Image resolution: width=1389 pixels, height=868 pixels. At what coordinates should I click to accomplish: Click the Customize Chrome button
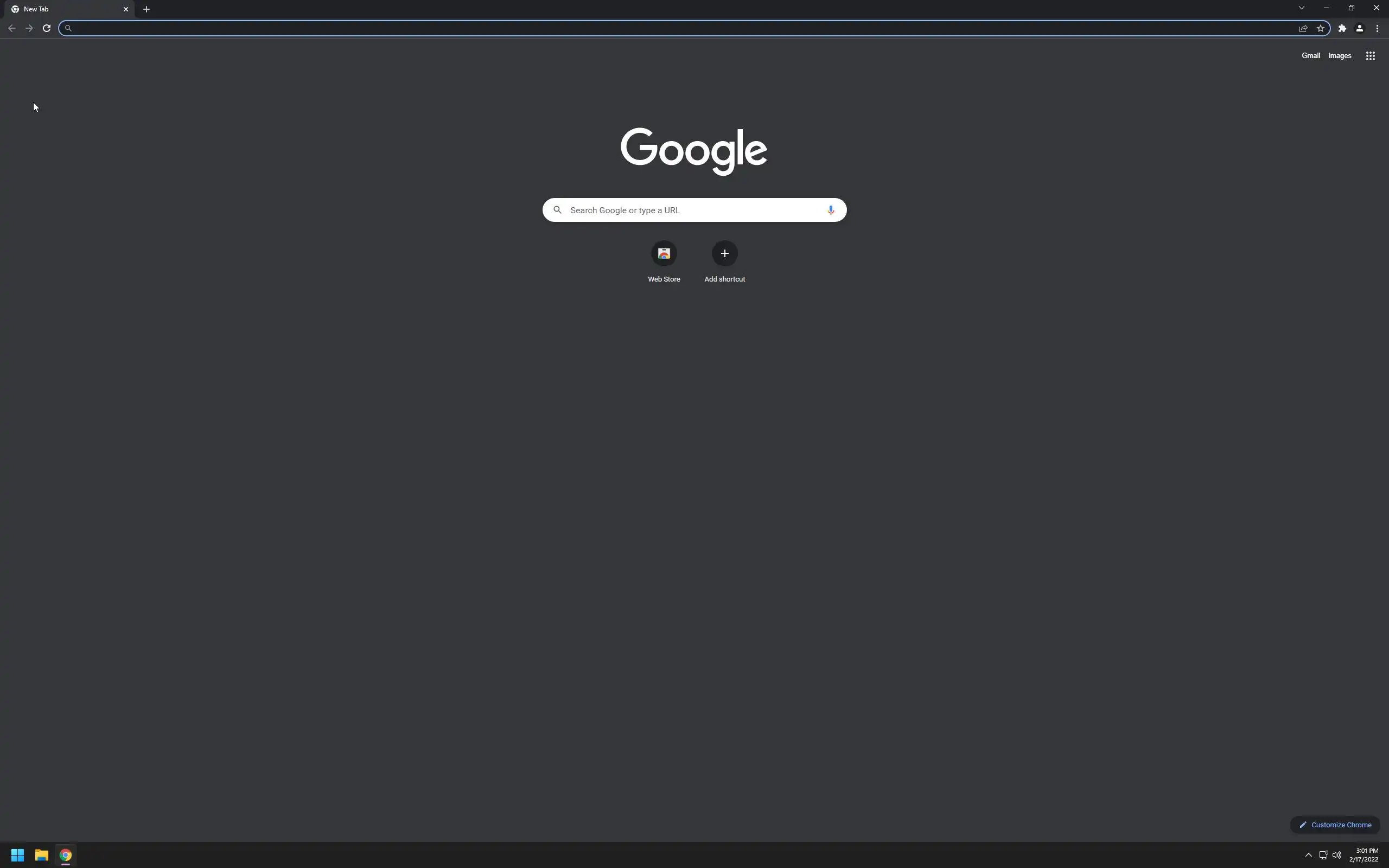click(x=1335, y=825)
